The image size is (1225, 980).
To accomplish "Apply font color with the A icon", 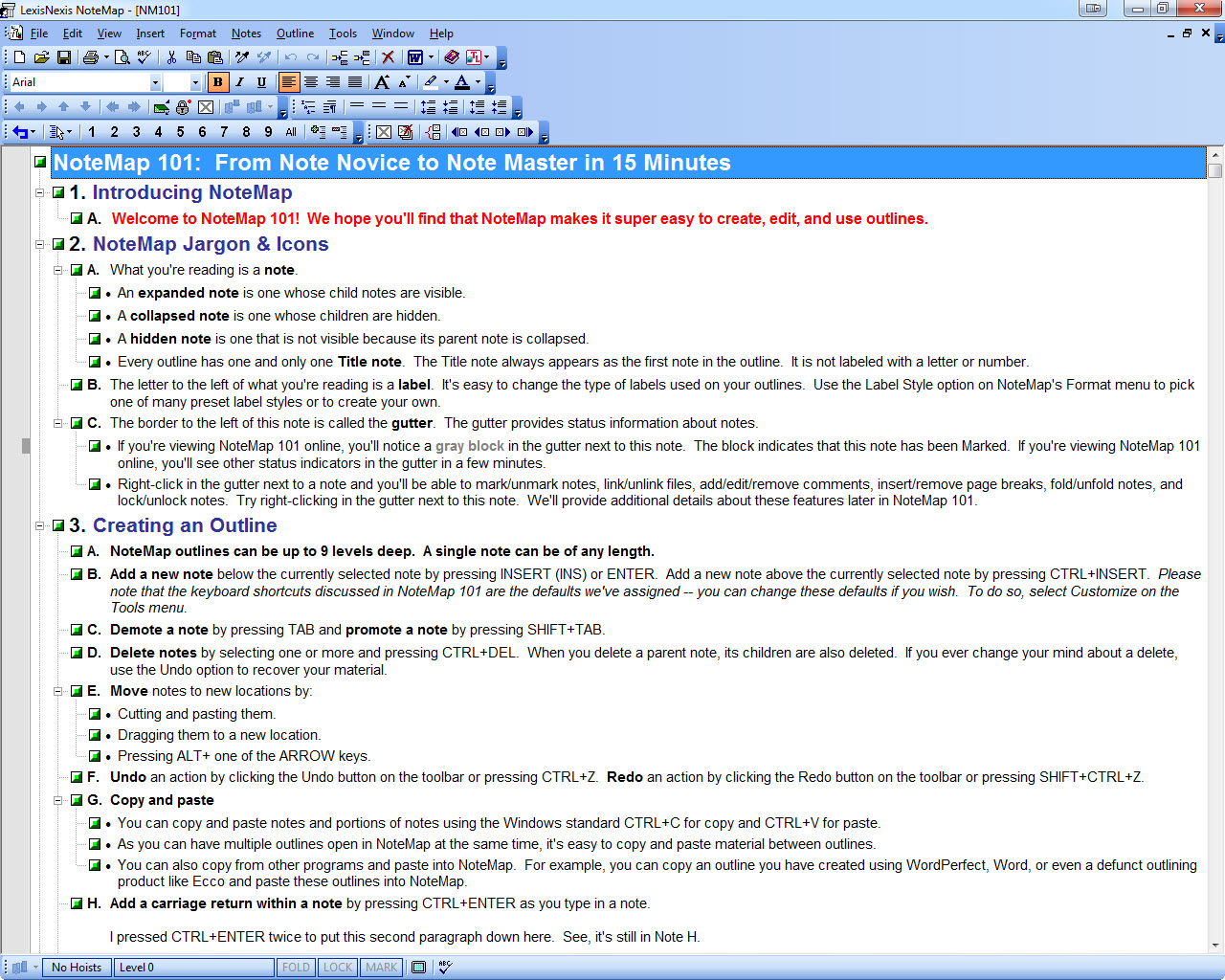I will pyautogui.click(x=462, y=82).
